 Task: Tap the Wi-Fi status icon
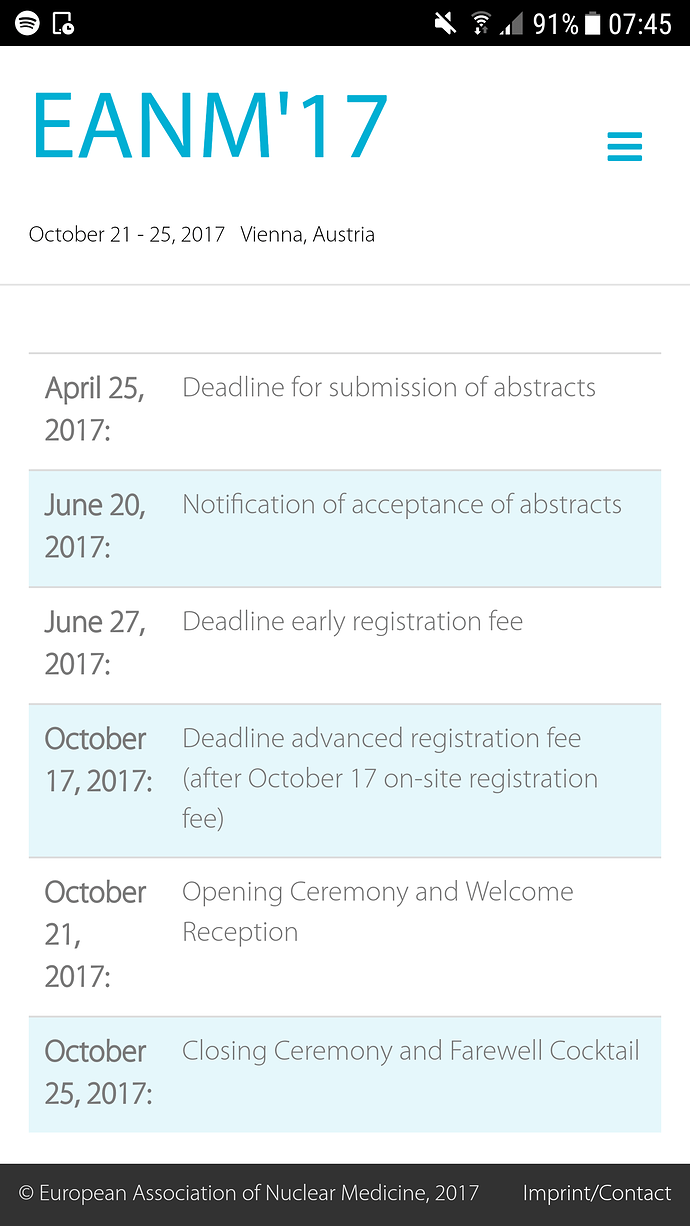482,23
